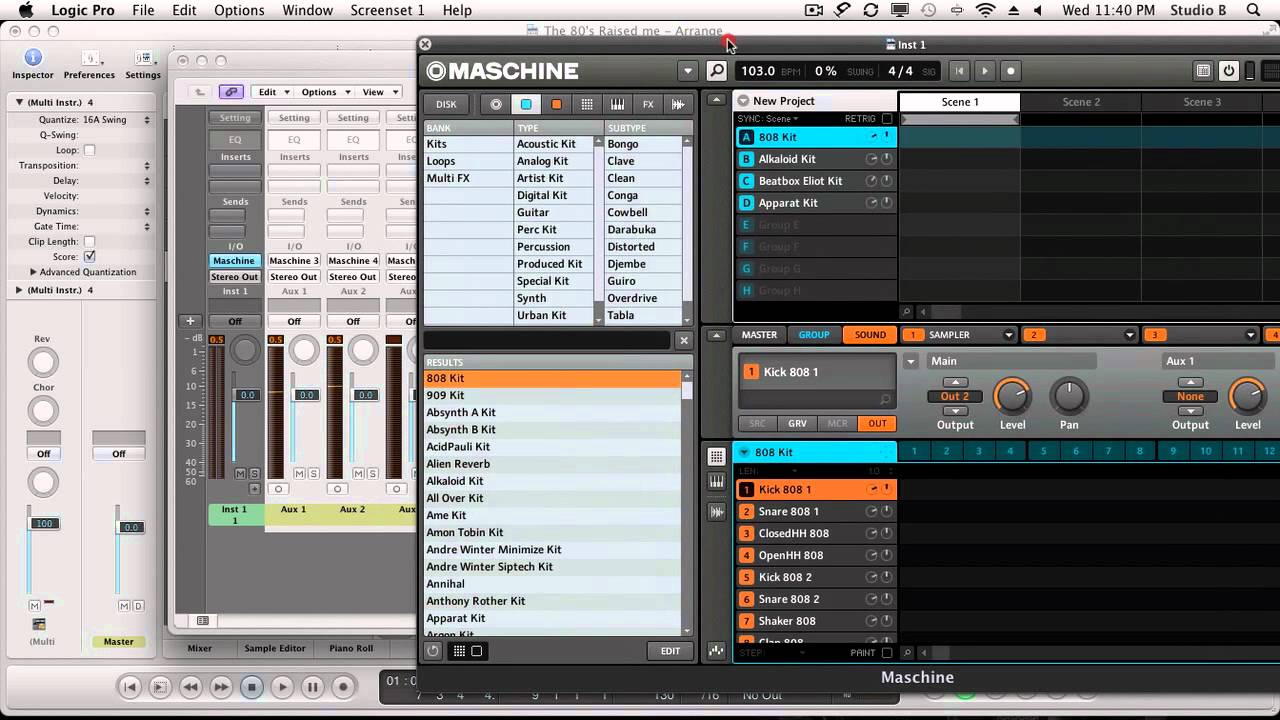
Task: Switch to keyboard view icon in pattern editor
Action: click(x=716, y=482)
